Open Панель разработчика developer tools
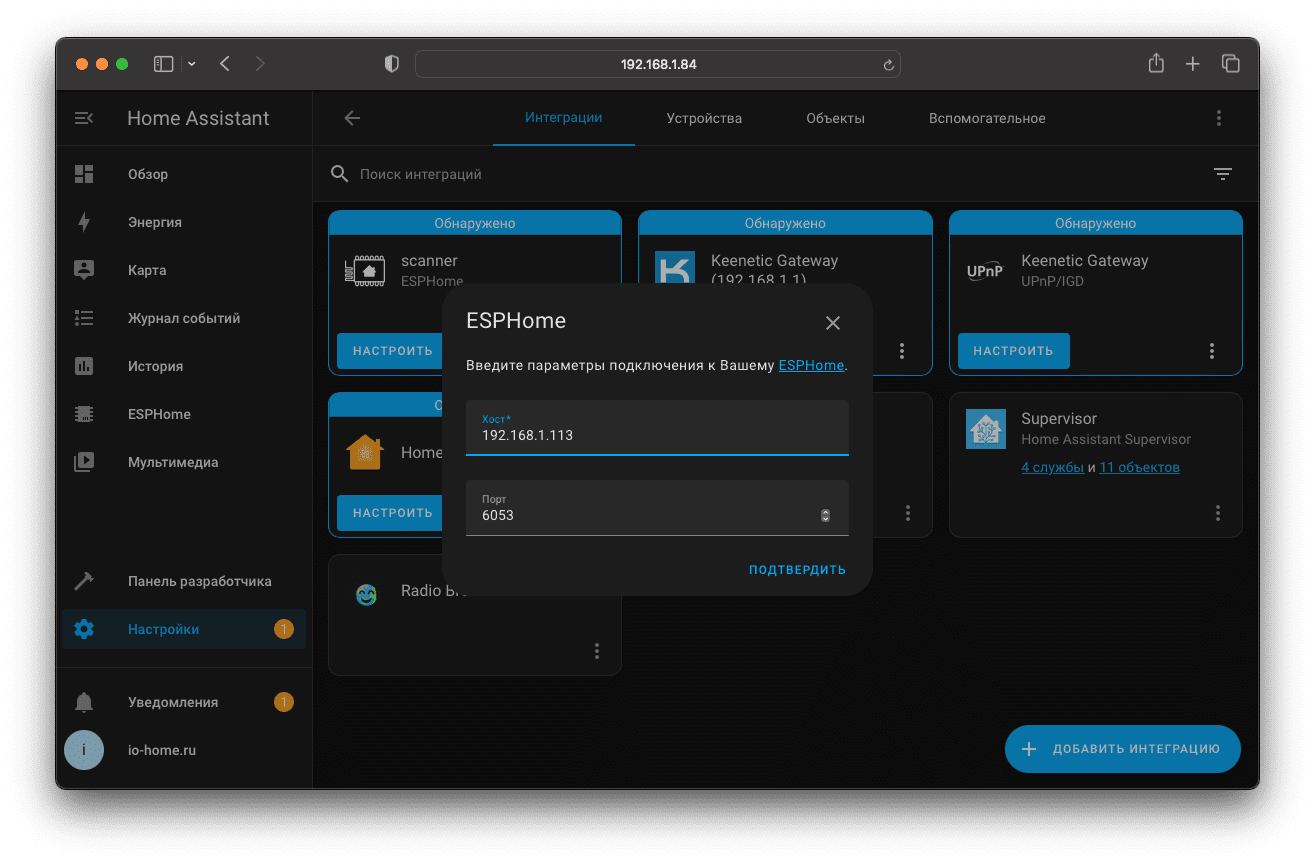The image size is (1315, 863). (199, 581)
